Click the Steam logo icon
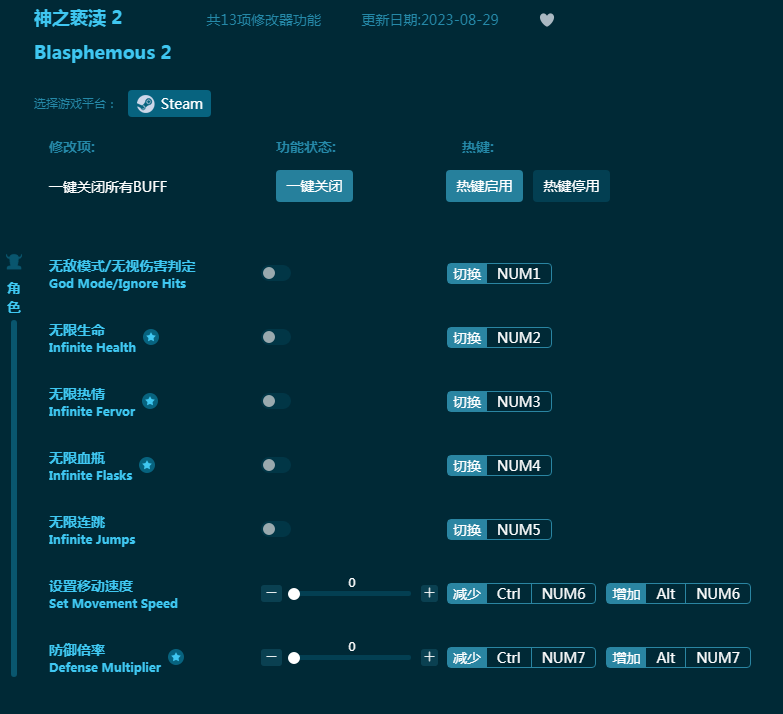The image size is (783, 714). [x=145, y=104]
